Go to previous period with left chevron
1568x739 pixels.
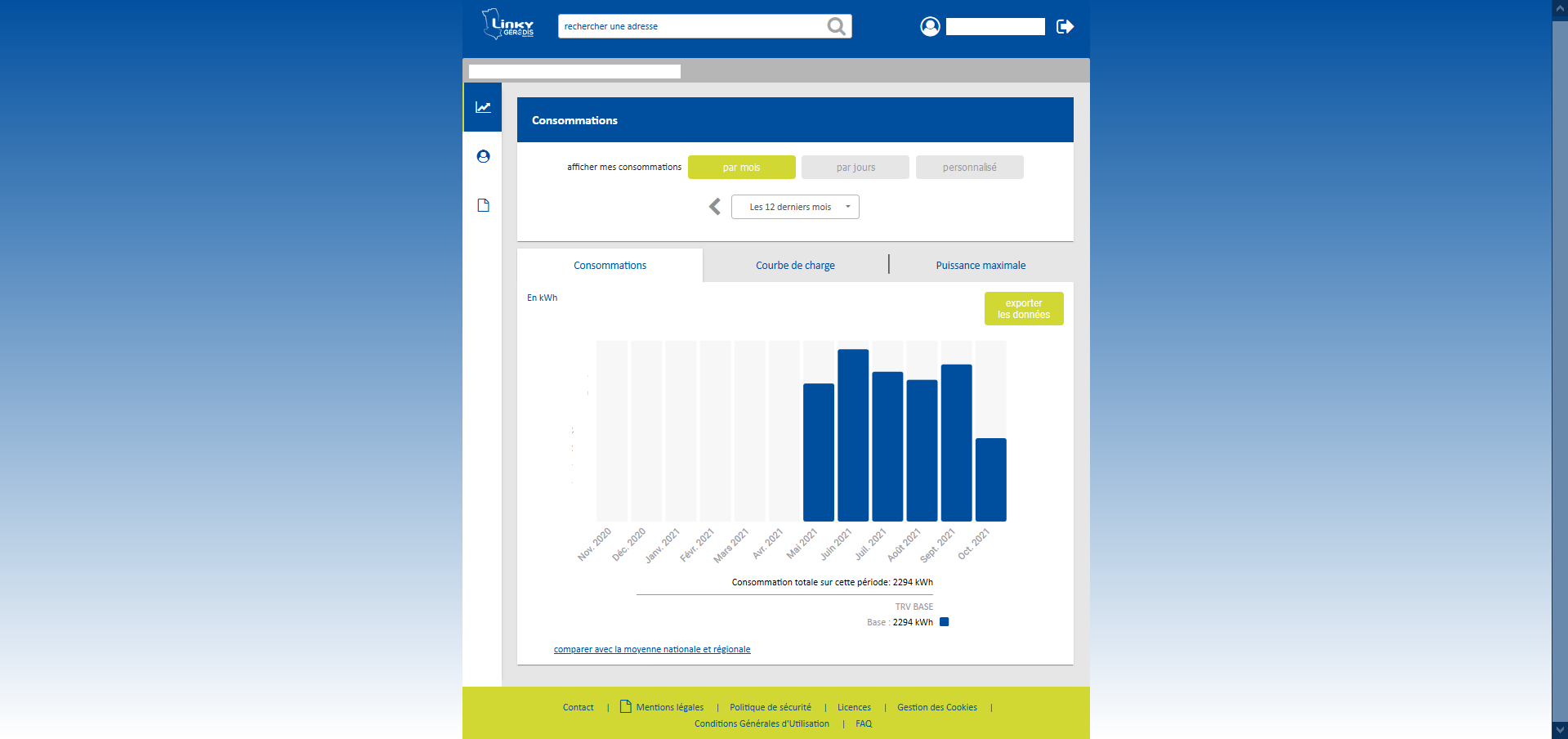click(715, 207)
